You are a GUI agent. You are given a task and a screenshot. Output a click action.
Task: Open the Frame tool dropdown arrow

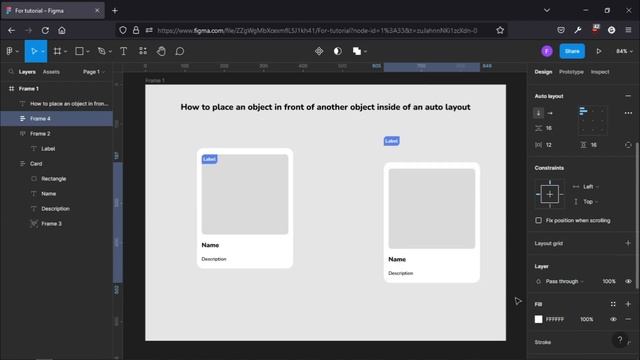point(65,51)
